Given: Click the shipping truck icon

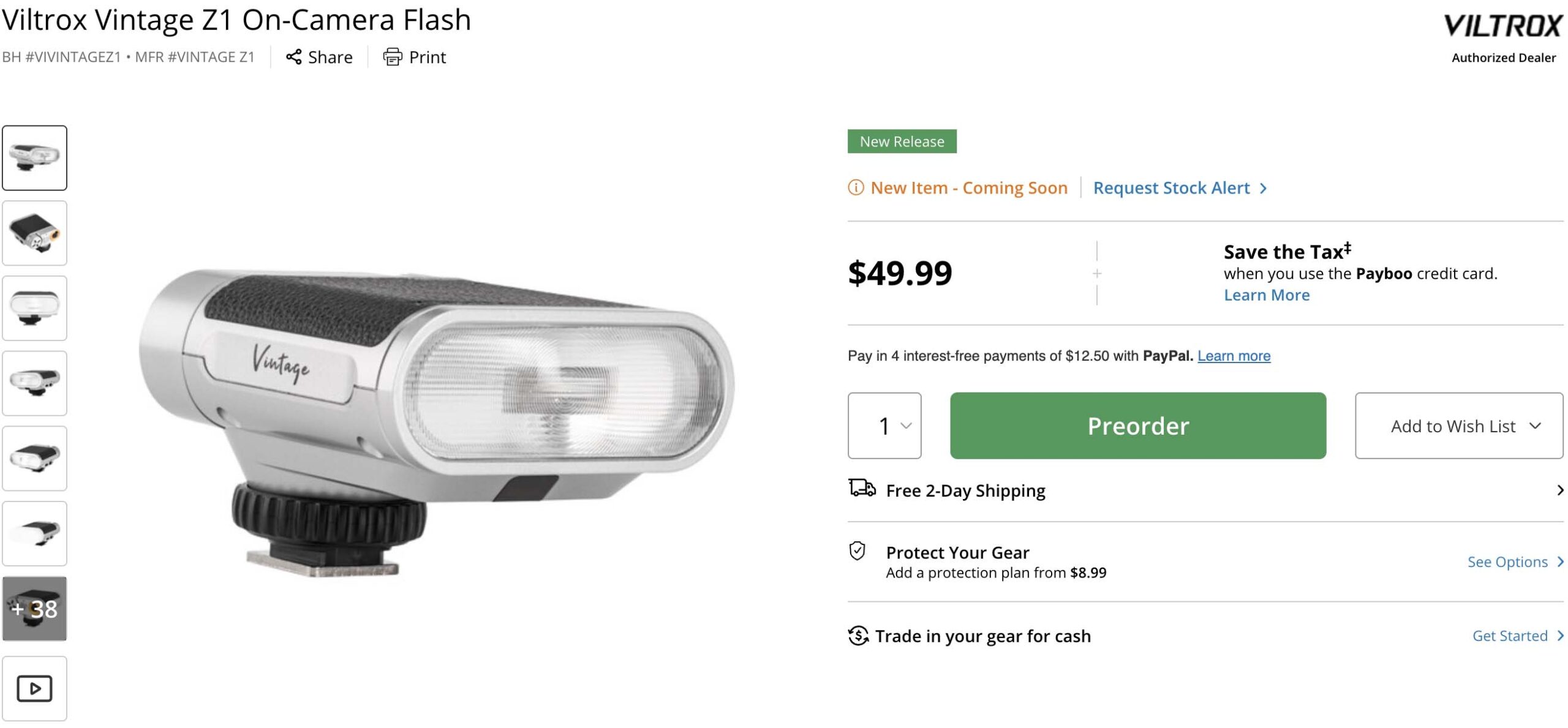Looking at the screenshot, I should (x=862, y=489).
